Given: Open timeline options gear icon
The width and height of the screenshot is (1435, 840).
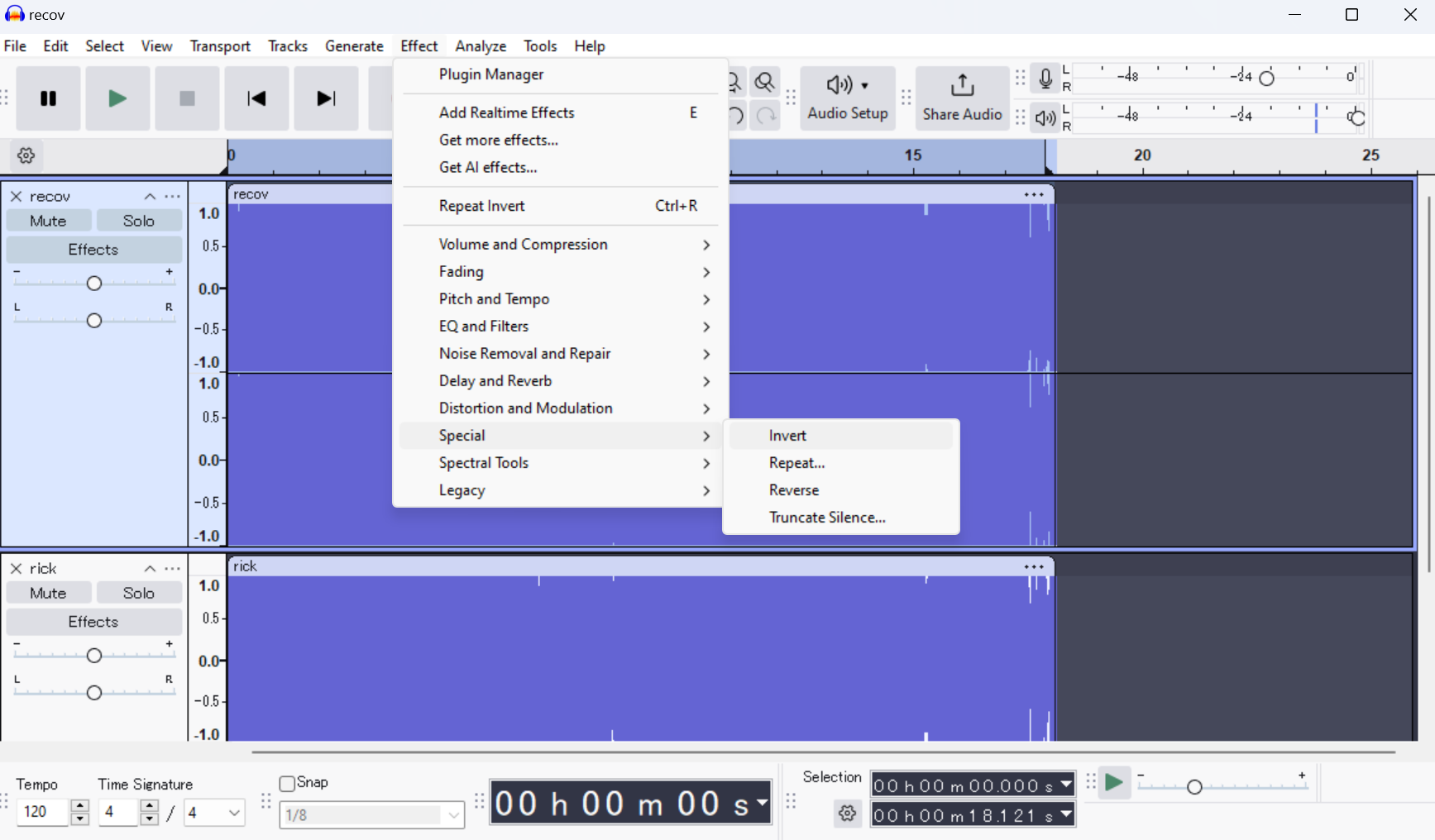Looking at the screenshot, I should (26, 156).
